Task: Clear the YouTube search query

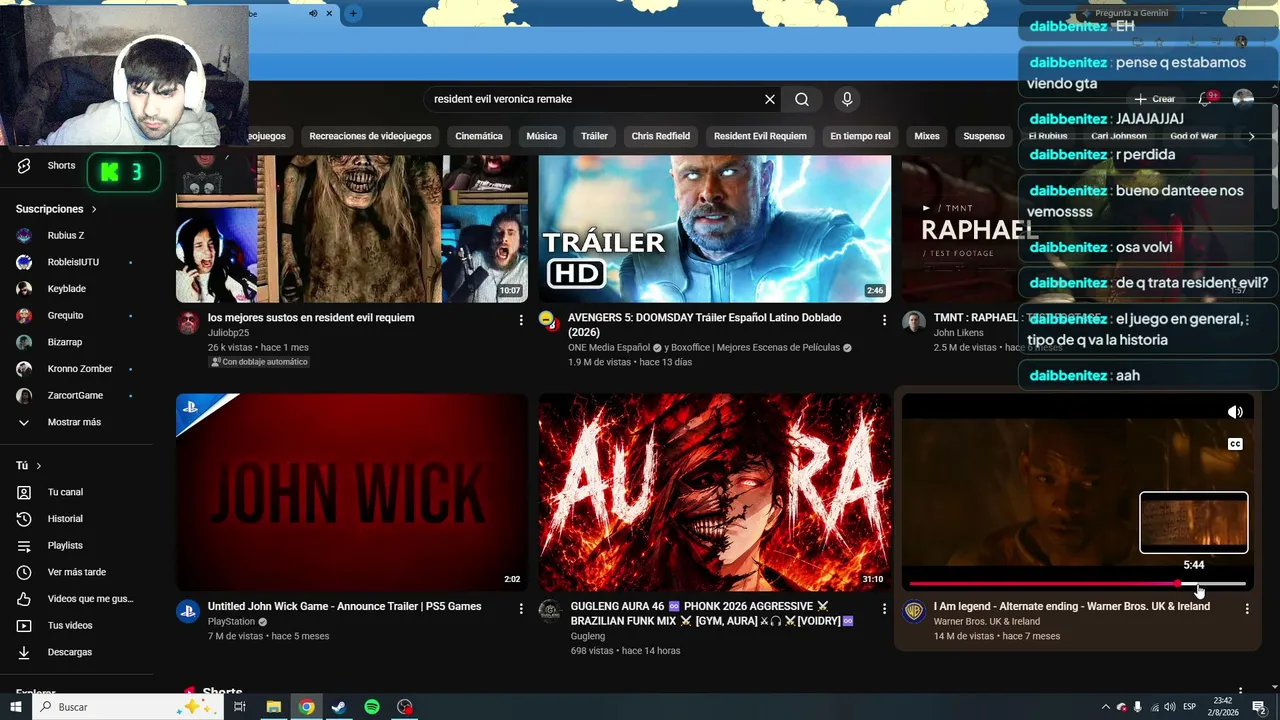Action: tap(770, 99)
